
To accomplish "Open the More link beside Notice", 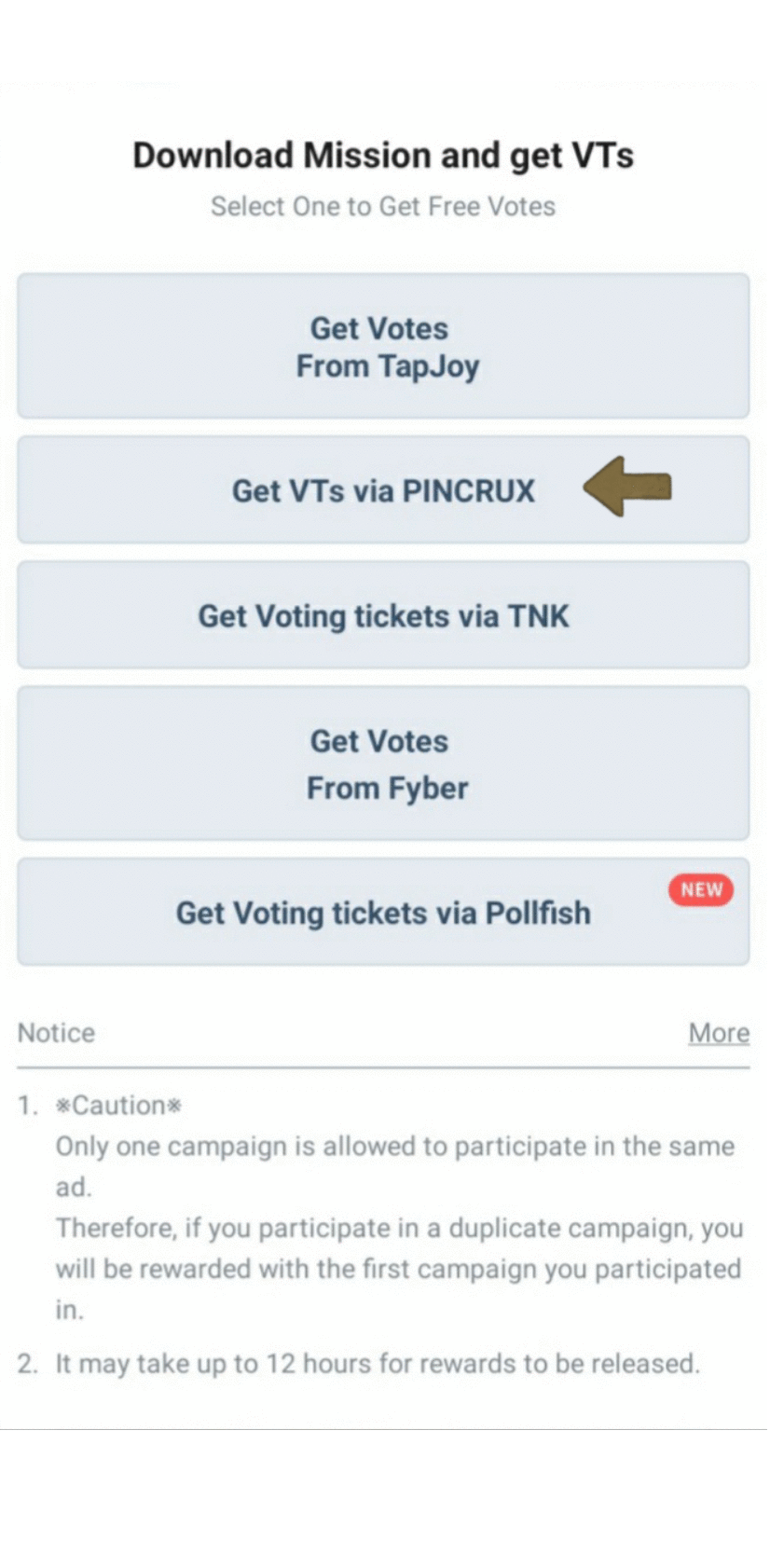I will [x=719, y=1033].
